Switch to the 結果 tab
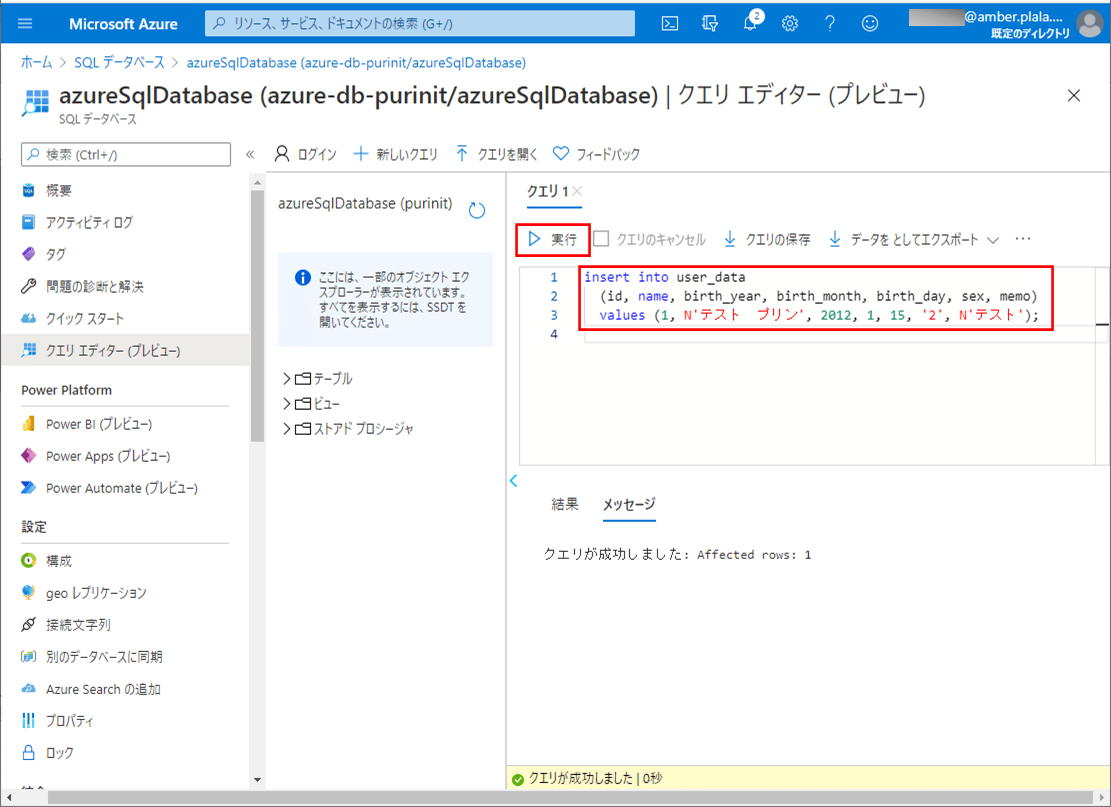 [x=565, y=504]
